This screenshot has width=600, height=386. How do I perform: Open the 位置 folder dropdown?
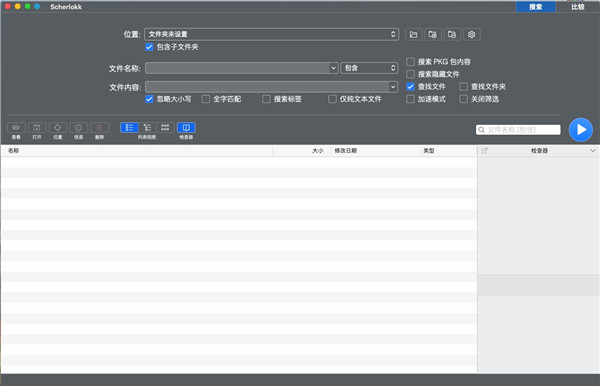coord(272,34)
